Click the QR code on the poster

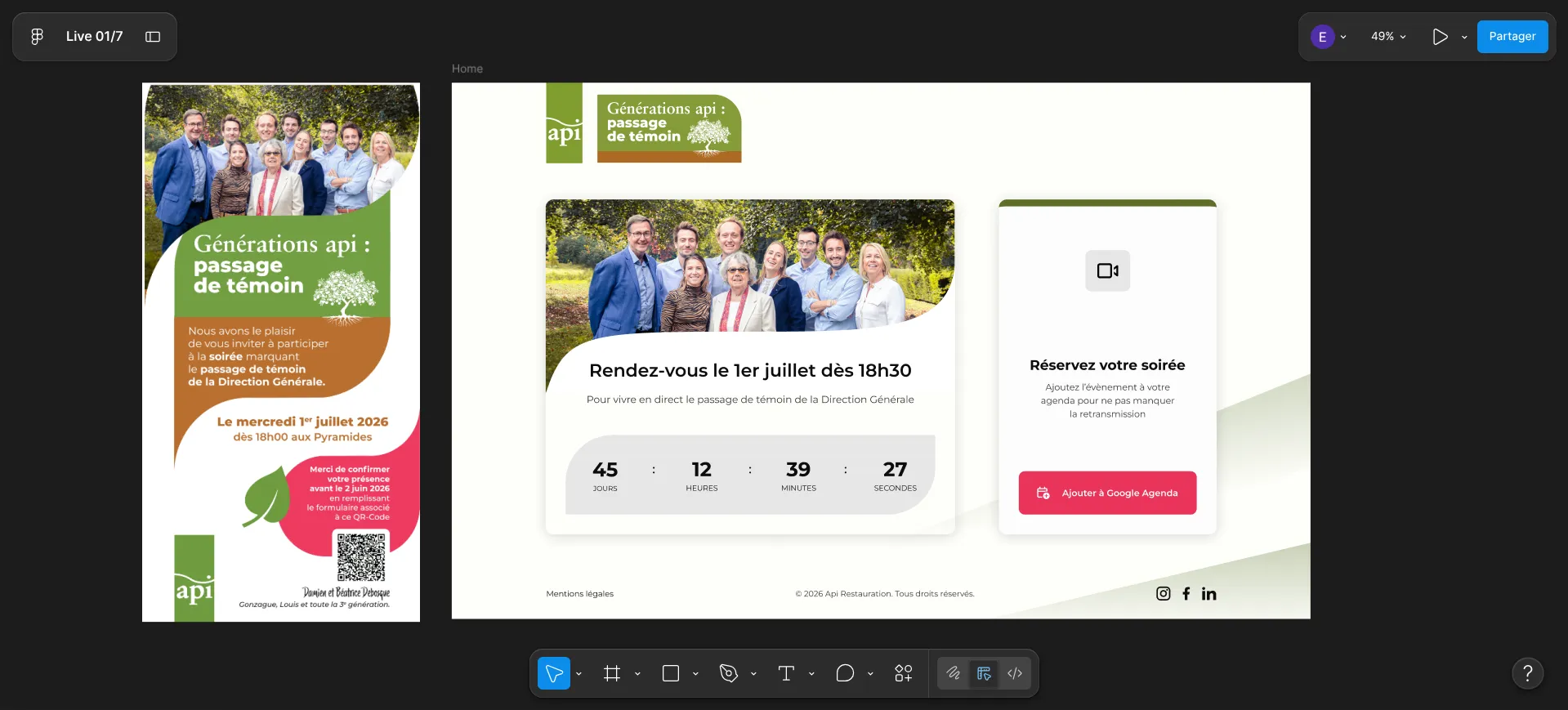click(x=361, y=556)
